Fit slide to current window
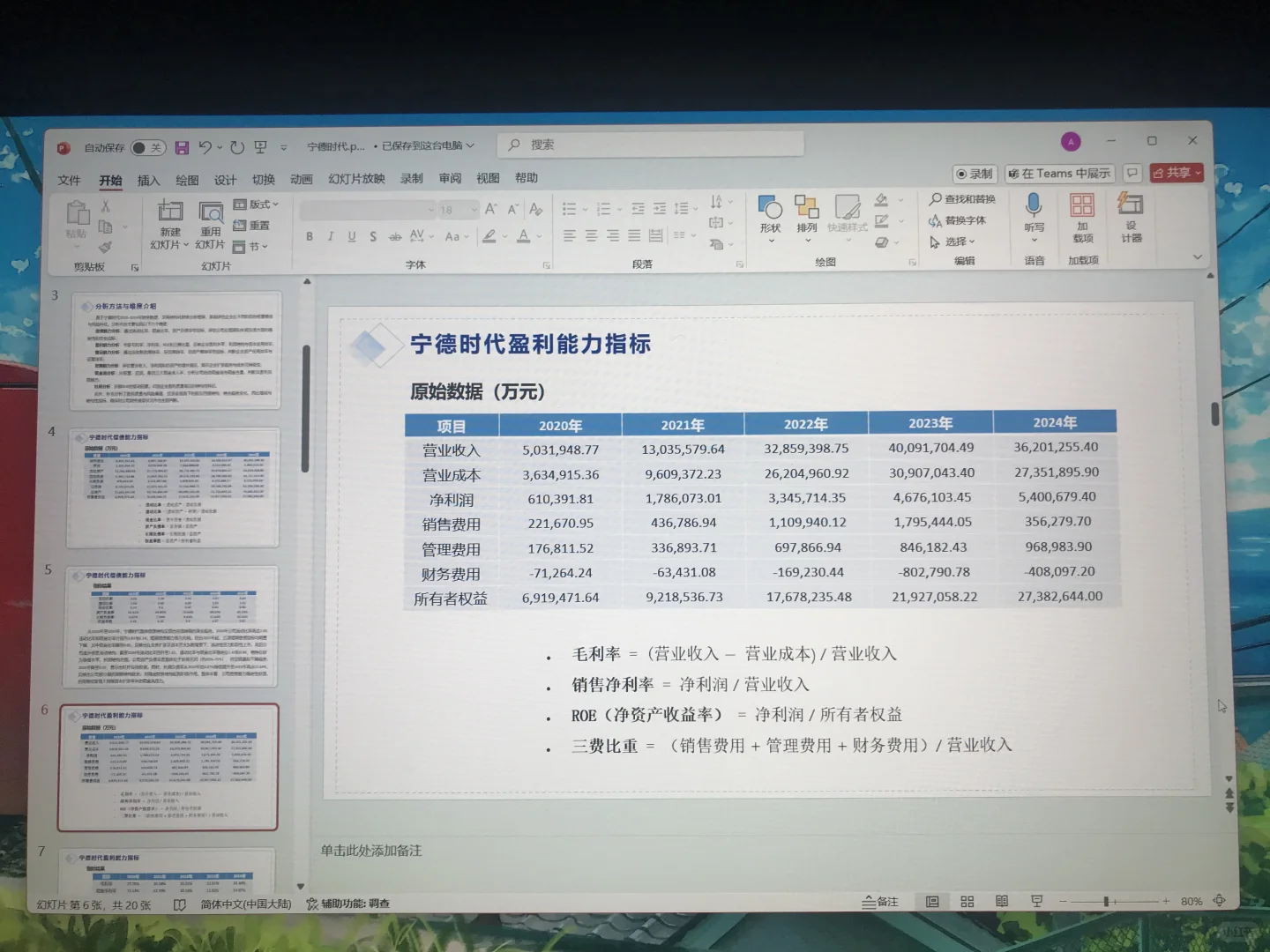This screenshot has height=952, width=1270. click(1219, 901)
